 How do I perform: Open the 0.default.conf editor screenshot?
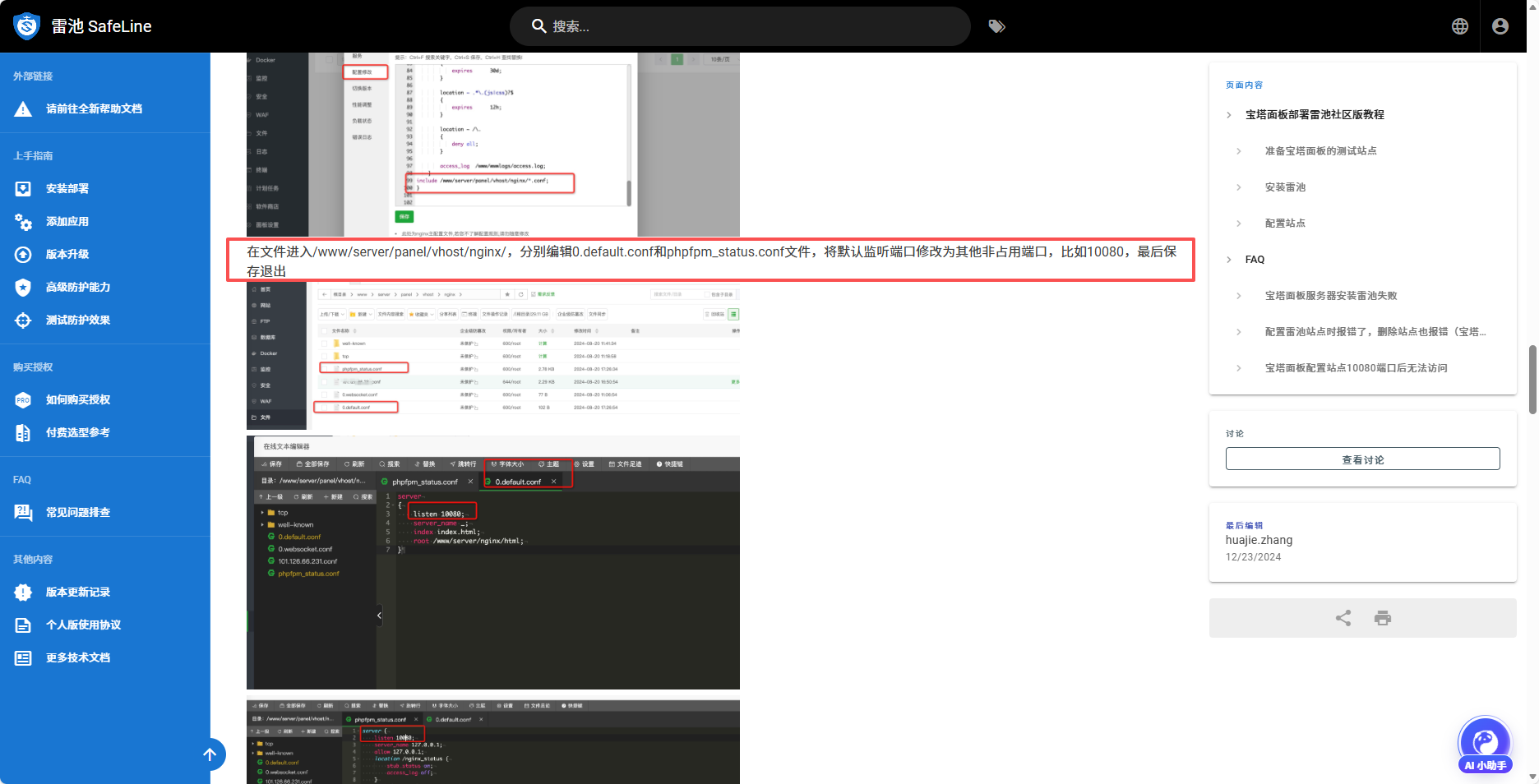pyautogui.click(x=493, y=562)
